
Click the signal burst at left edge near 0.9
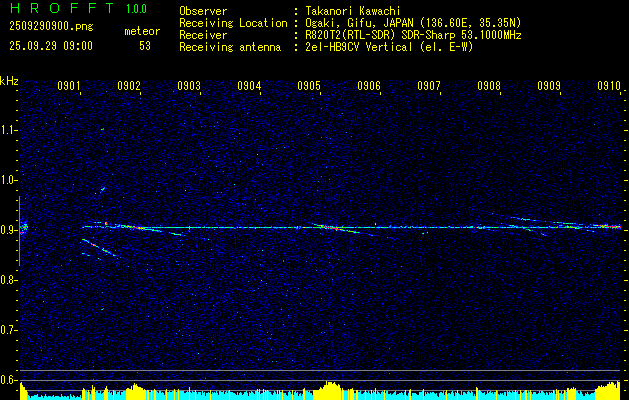pos(24,228)
